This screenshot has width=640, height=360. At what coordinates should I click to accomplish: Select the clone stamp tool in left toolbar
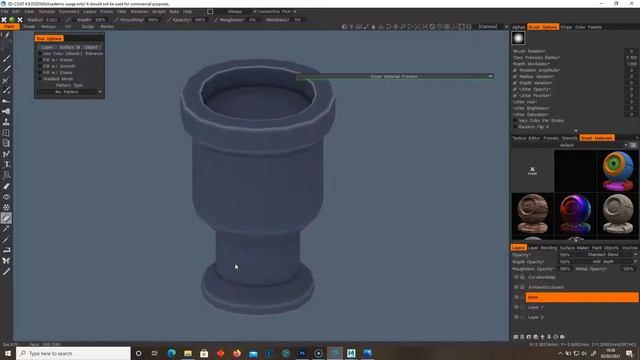(x=6, y=122)
